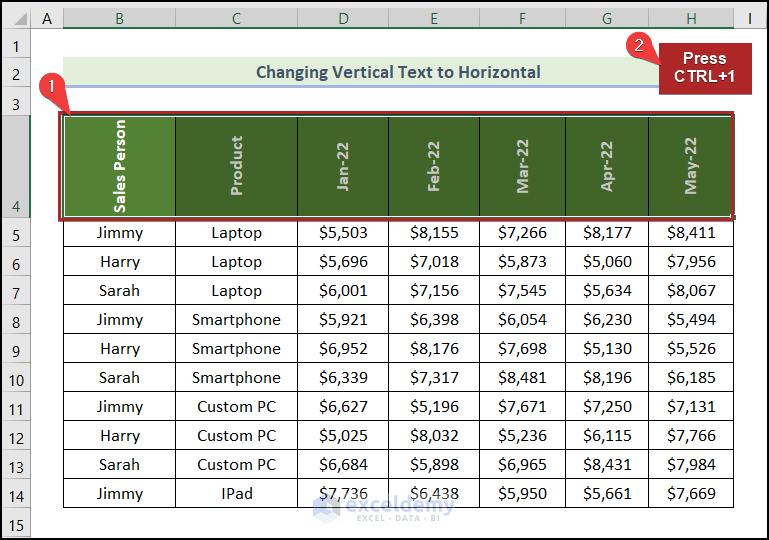Click cell with value $6,339
The width and height of the screenshot is (769, 540).
click(x=343, y=377)
